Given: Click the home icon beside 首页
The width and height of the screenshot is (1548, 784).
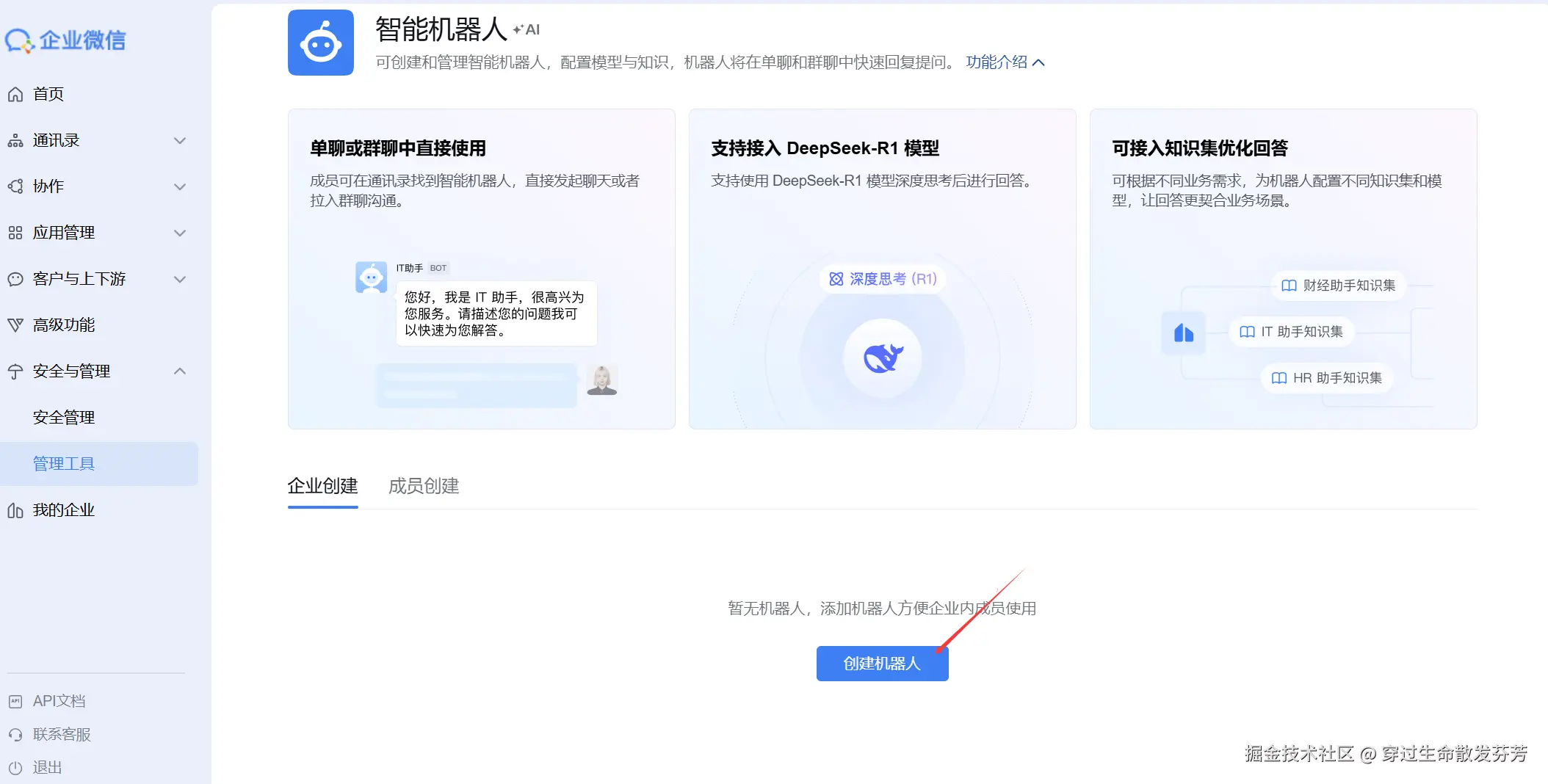Looking at the screenshot, I should (15, 94).
